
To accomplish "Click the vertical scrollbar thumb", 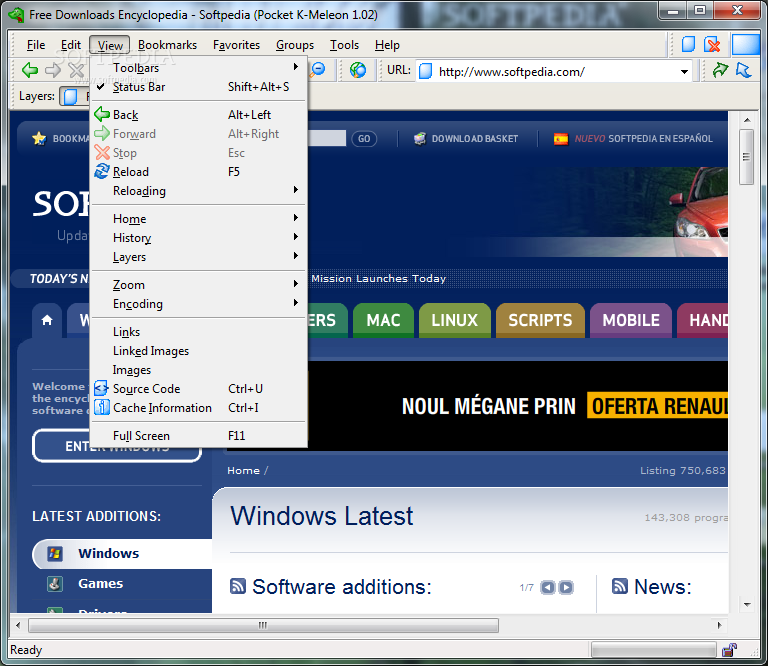I will 746,157.
